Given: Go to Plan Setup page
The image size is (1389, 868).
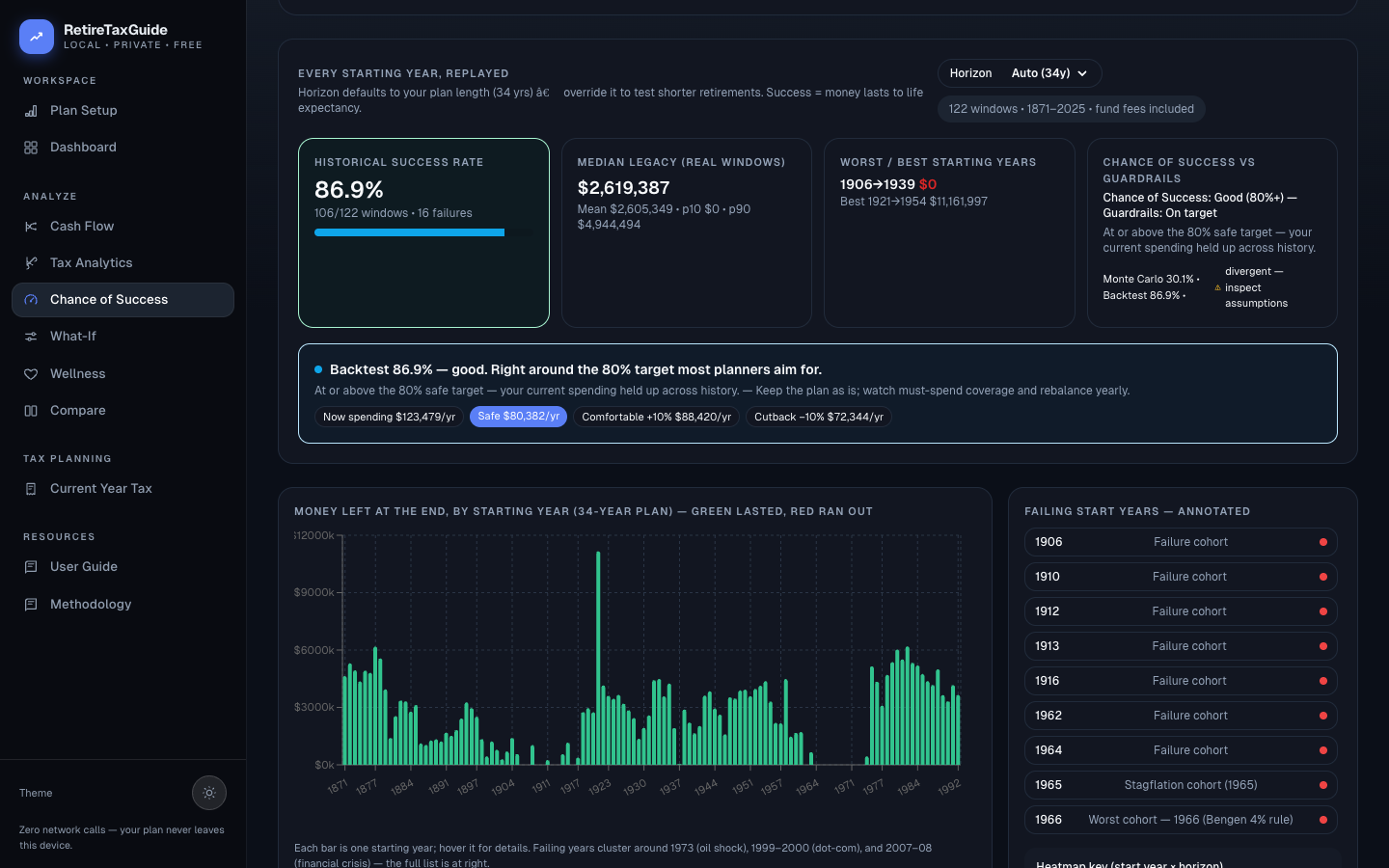Looking at the screenshot, I should (x=123, y=111).
